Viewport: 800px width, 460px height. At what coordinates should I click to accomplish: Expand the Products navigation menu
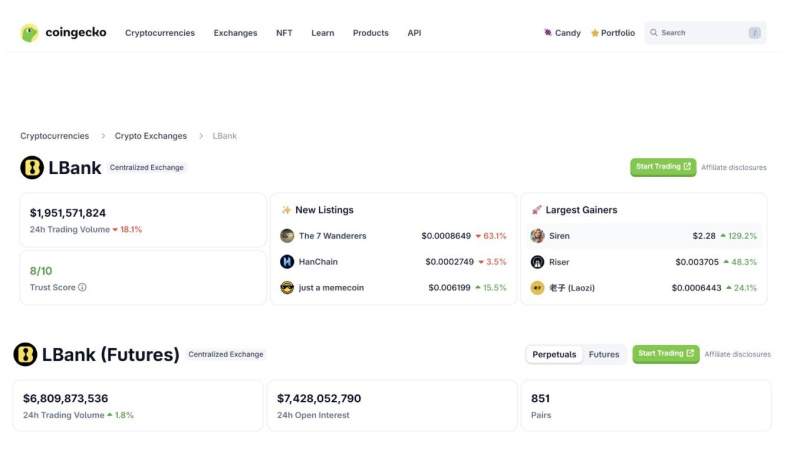(x=370, y=33)
